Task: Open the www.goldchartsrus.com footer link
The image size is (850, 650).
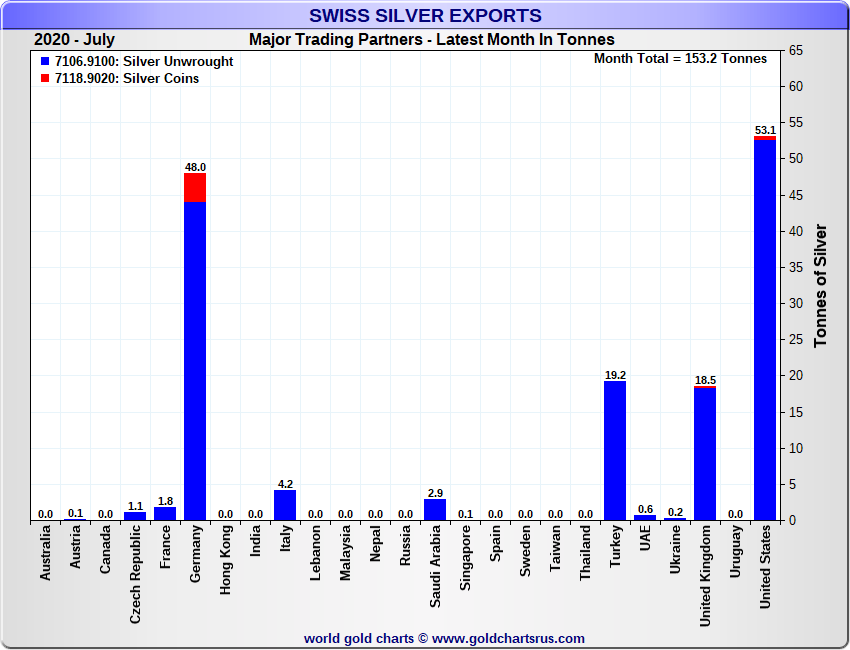Action: pyautogui.click(x=508, y=638)
